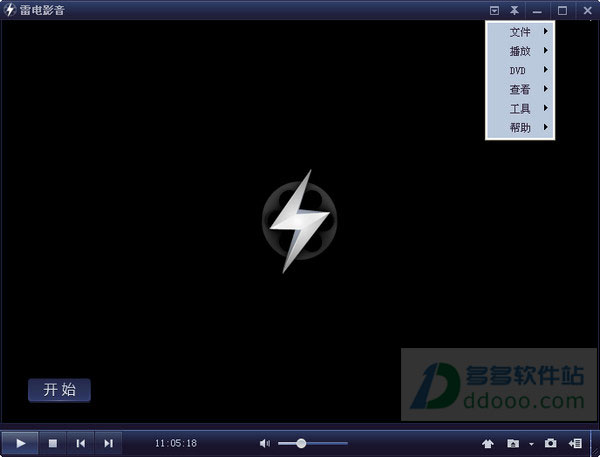600x457 pixels.
Task: Open the main menu dropdown icon in title bar
Action: 494,11
